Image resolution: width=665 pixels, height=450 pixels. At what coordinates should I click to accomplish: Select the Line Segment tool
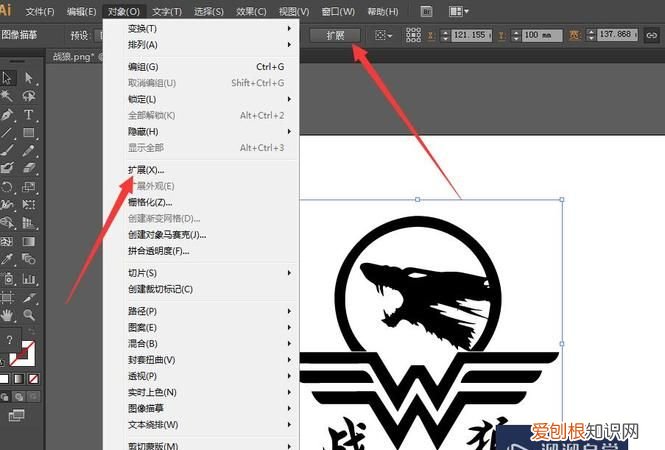(7, 133)
